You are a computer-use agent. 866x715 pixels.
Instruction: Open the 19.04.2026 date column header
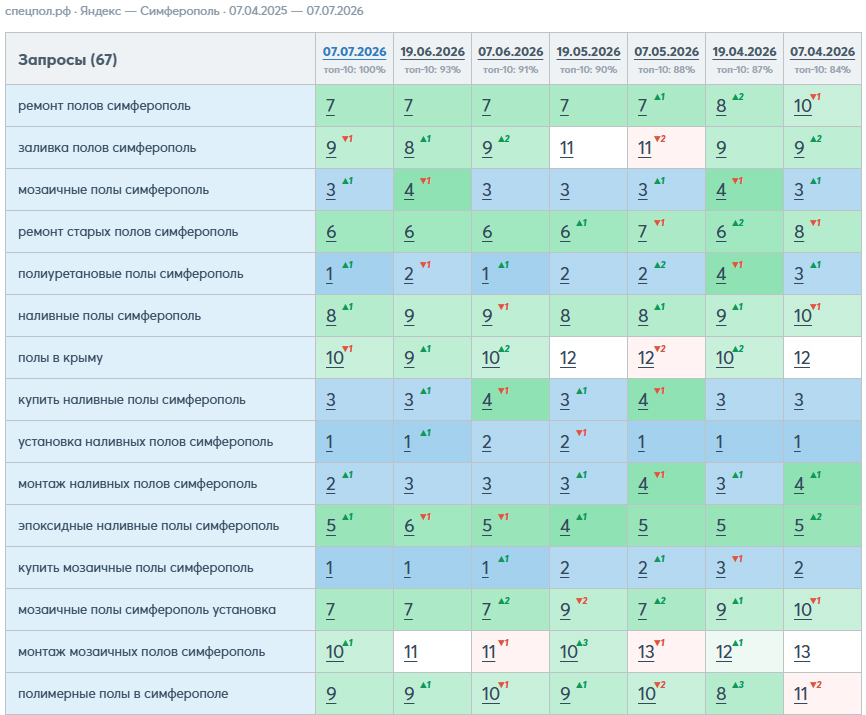tap(744, 51)
